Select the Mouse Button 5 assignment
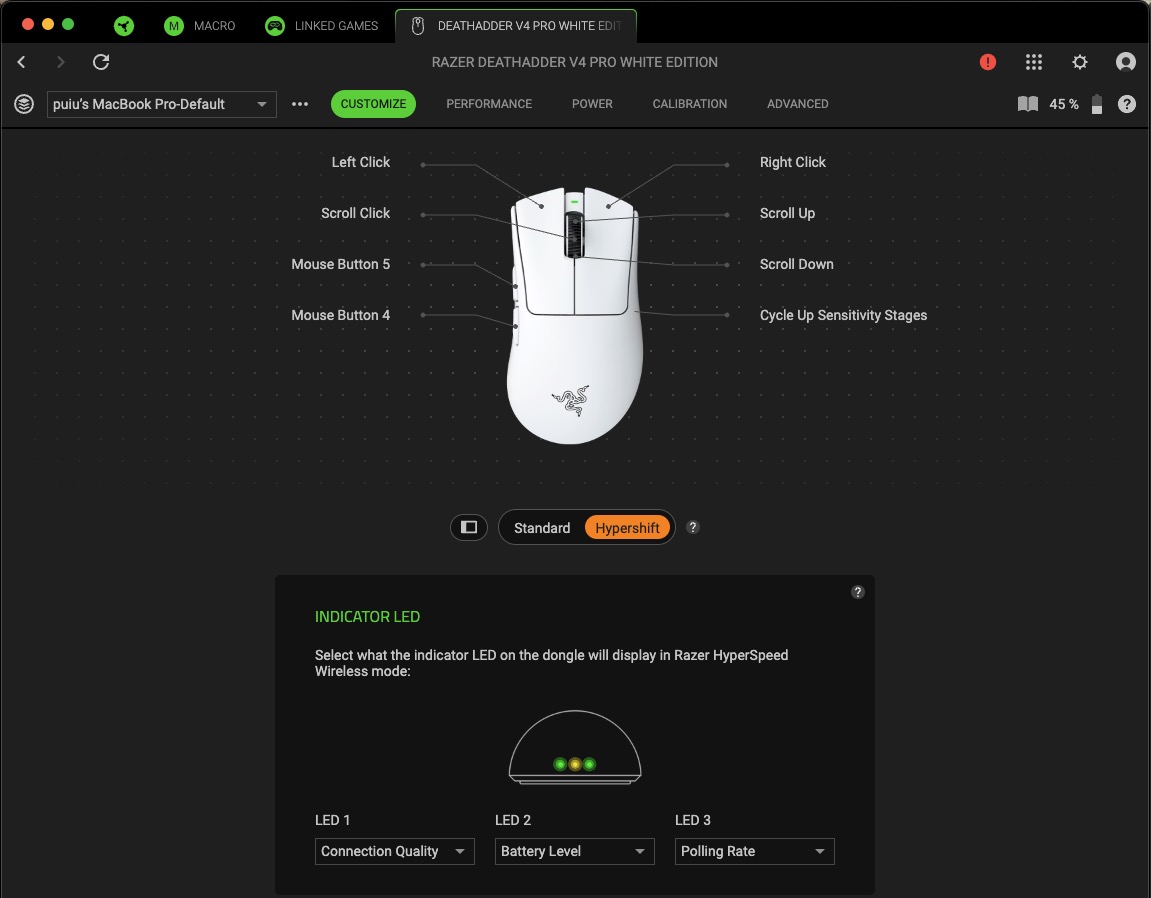The width and height of the screenshot is (1151, 898). tap(341, 264)
